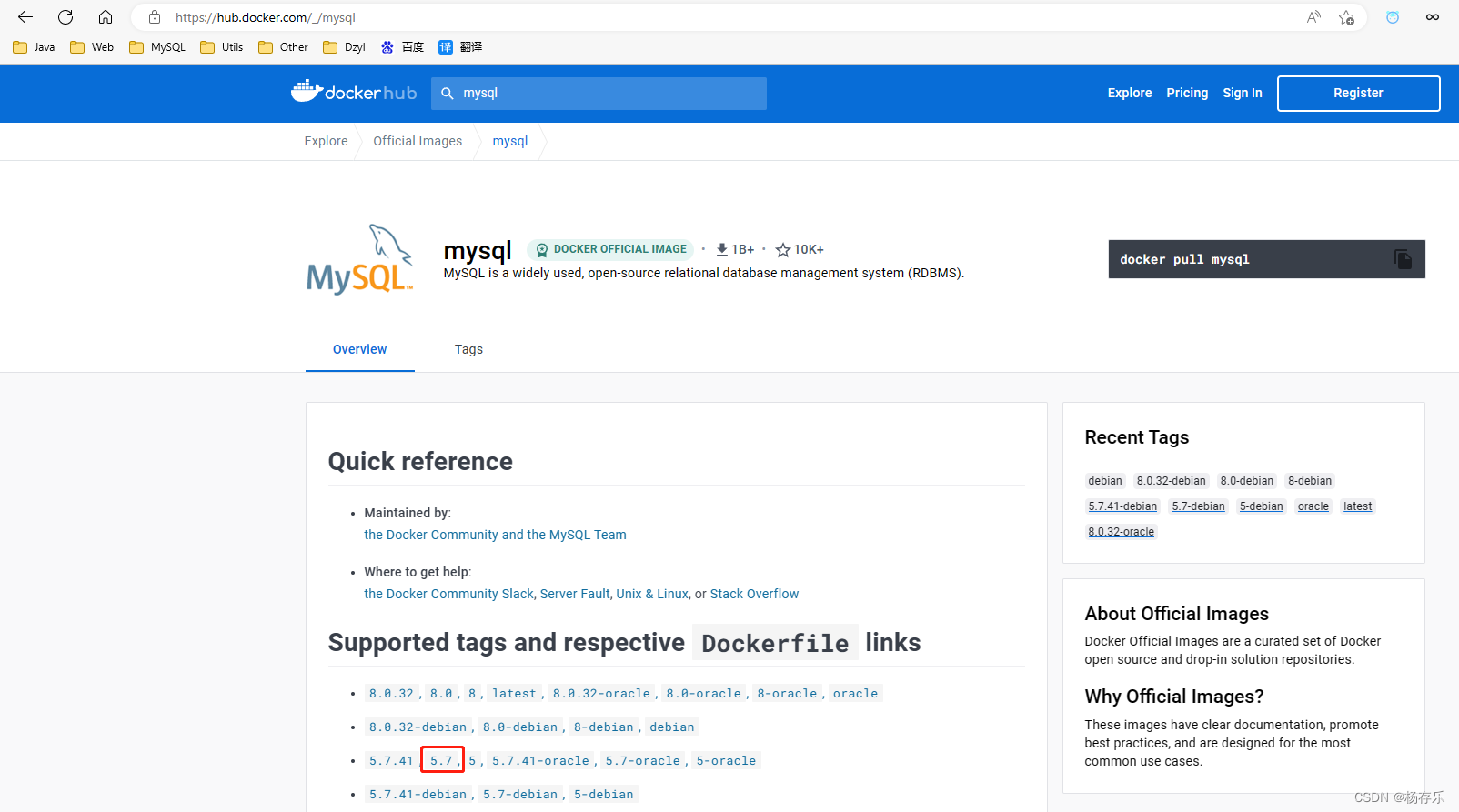
Task: Open the Docker Community Slack link
Action: [x=449, y=594]
